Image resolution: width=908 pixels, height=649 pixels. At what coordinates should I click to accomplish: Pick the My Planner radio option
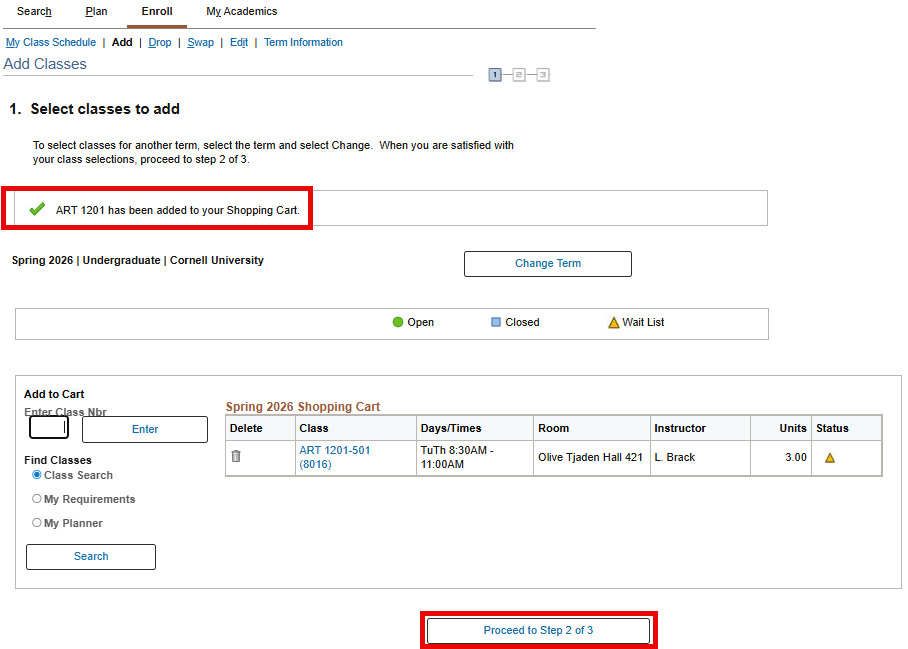[x=37, y=523]
